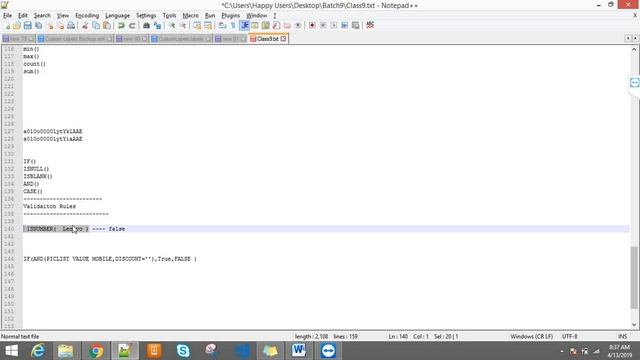Stop macro recording
The width and height of the screenshot is (640, 360).
click(323, 25)
